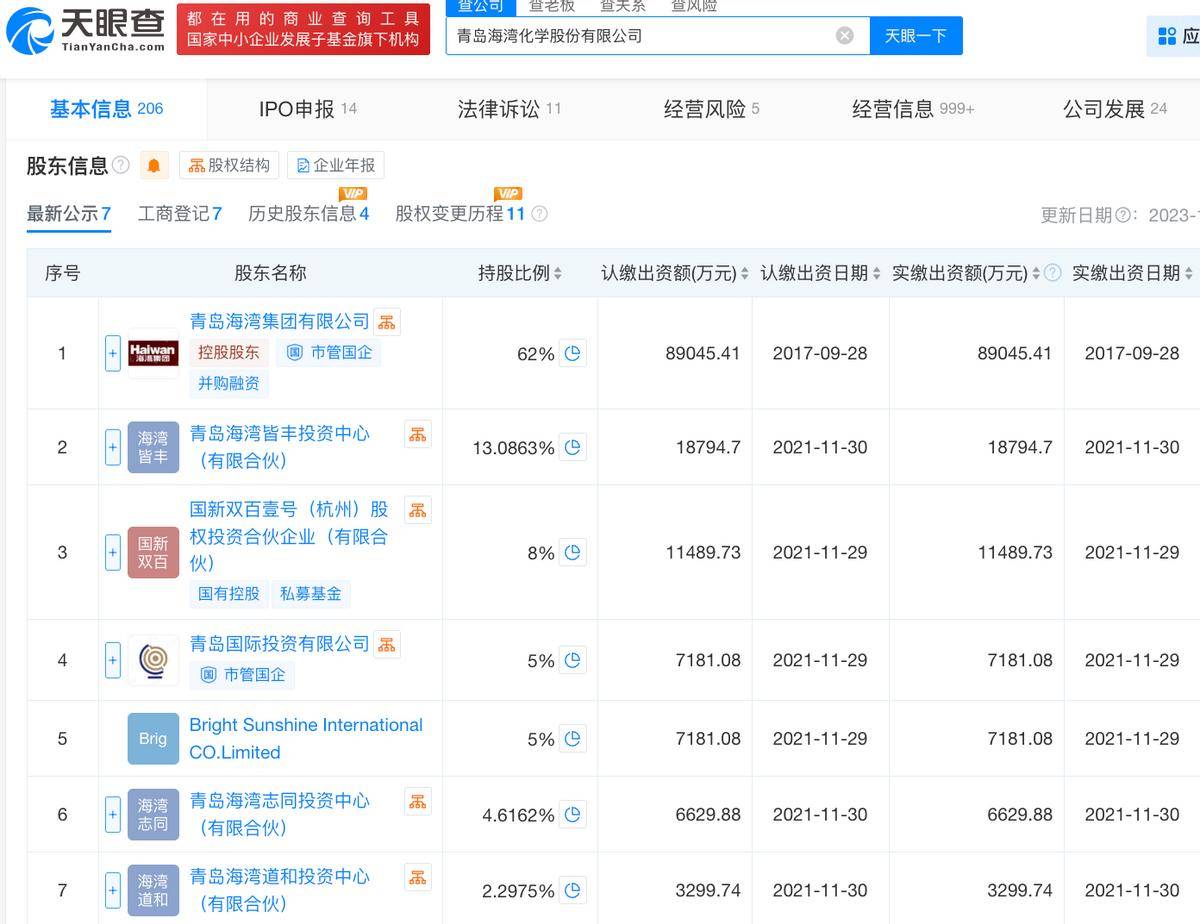This screenshot has width=1200, height=924.
Task: Click the 国有控股 tag
Action: coord(229,593)
